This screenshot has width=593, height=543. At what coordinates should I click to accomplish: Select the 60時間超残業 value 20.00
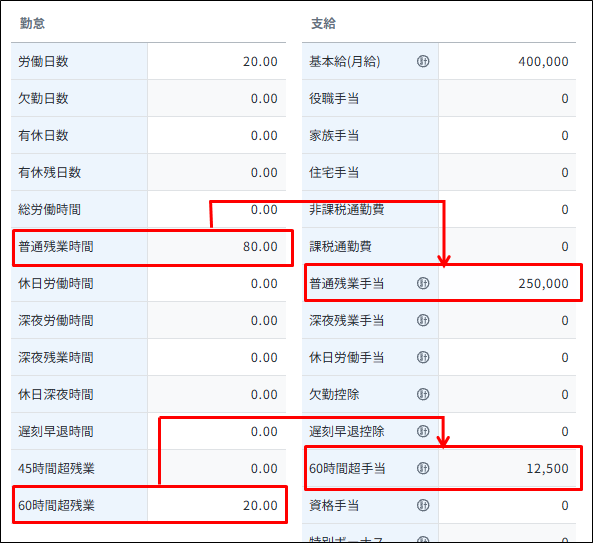[x=260, y=506]
